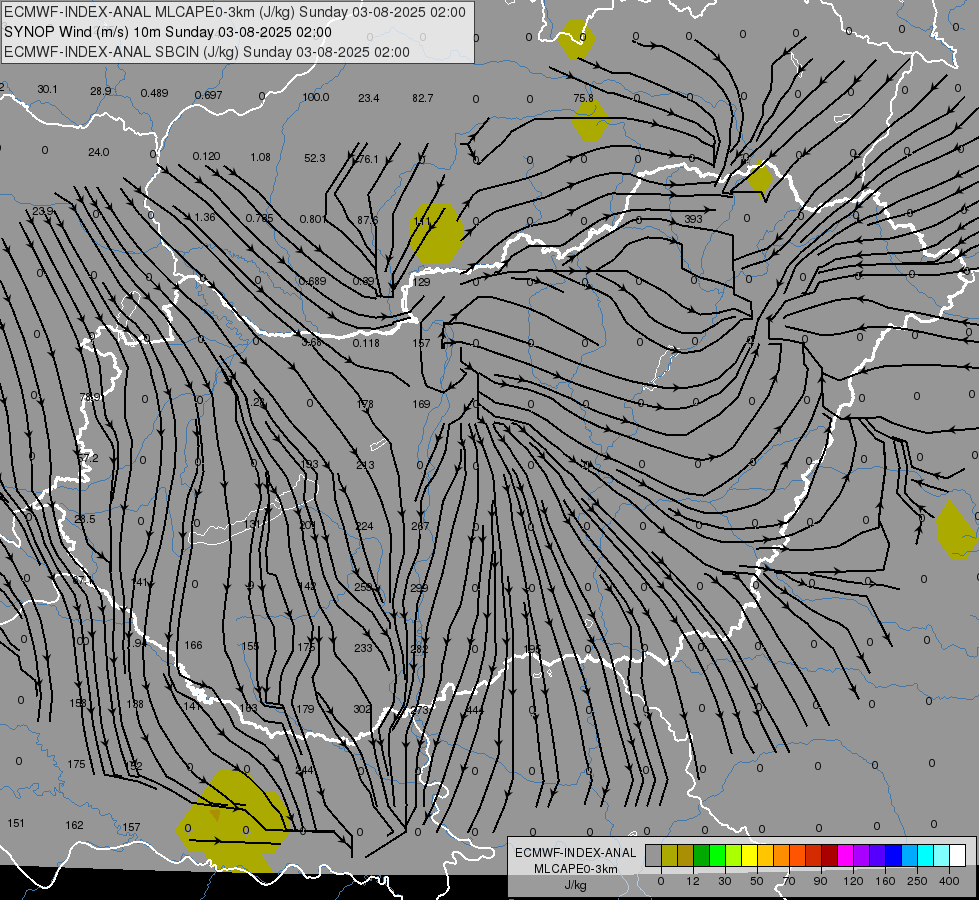Select the 'J/kg' unit label in legend
This screenshot has width=979, height=900.
pyautogui.click(x=576, y=884)
